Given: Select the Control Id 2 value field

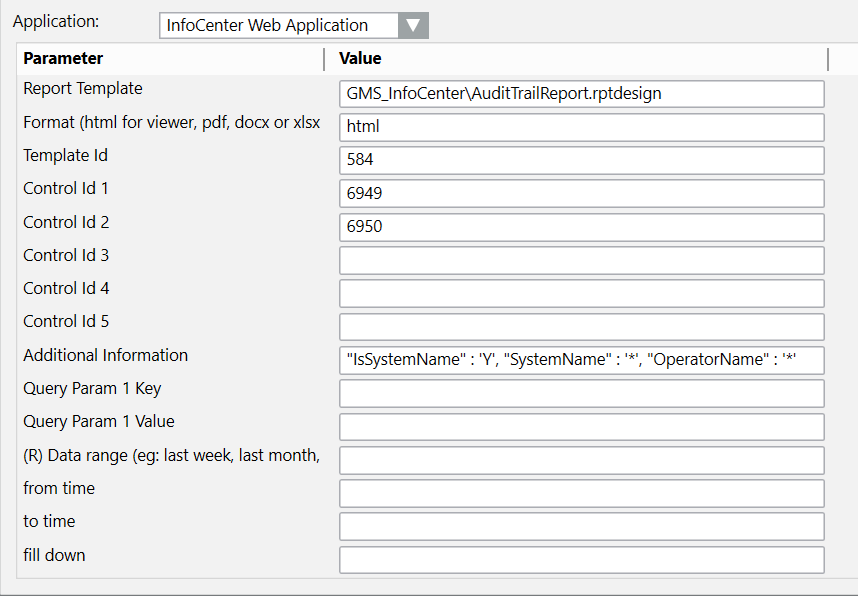Looking at the screenshot, I should point(581,227).
